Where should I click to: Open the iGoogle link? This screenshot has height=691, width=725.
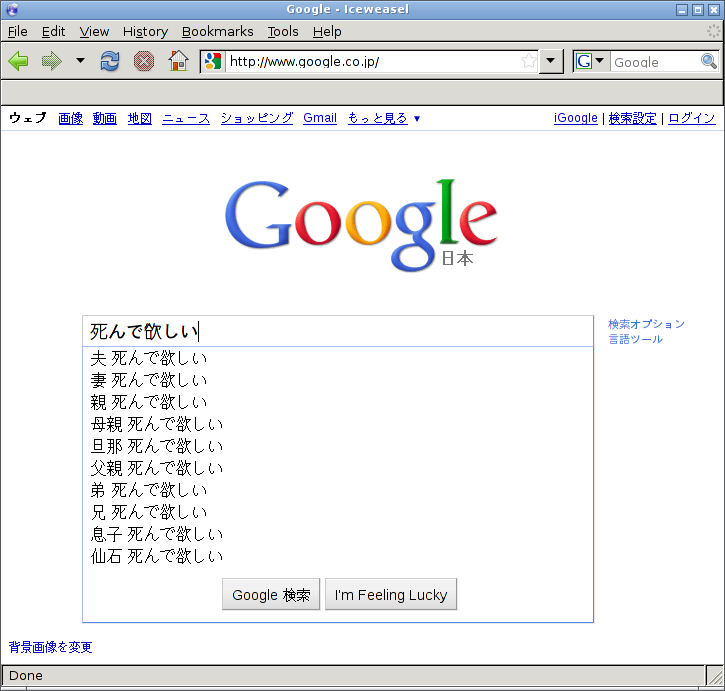click(576, 118)
